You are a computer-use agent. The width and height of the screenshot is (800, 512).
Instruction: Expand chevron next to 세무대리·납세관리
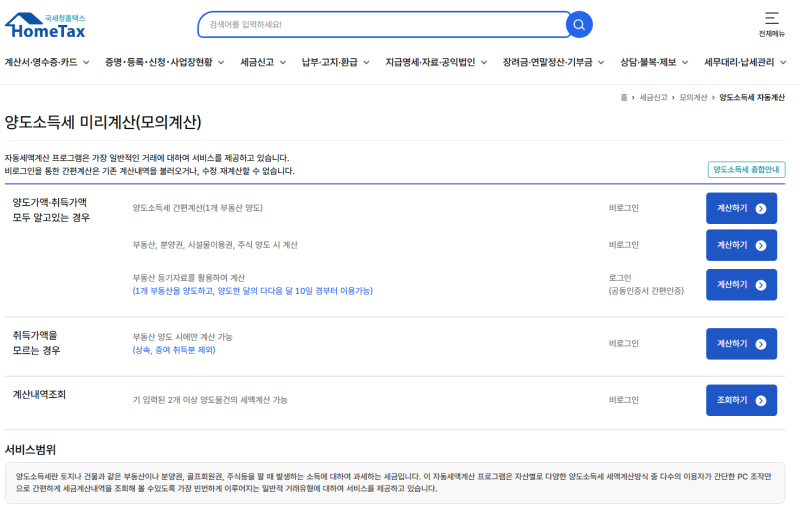[x=783, y=63]
